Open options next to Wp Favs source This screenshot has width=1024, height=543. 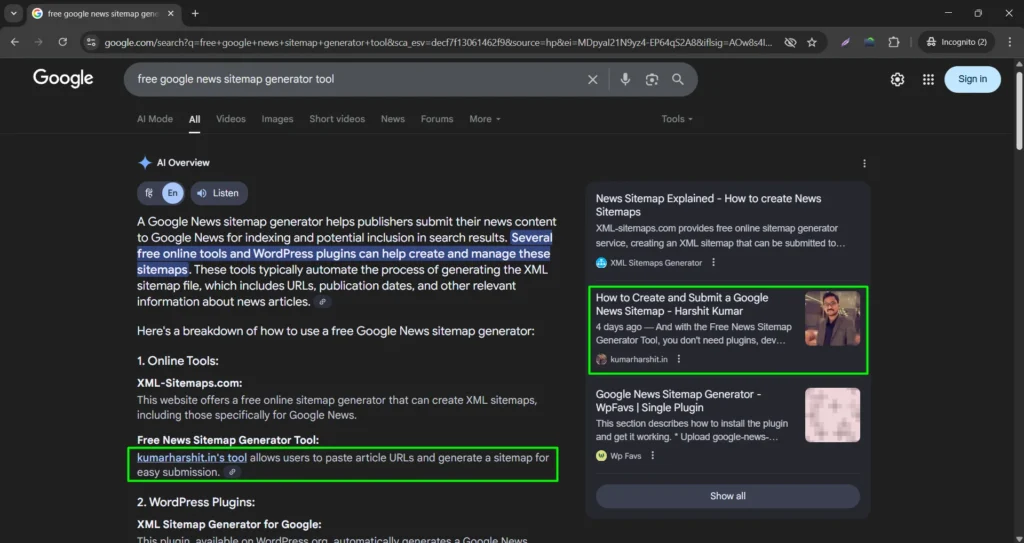tap(652, 456)
